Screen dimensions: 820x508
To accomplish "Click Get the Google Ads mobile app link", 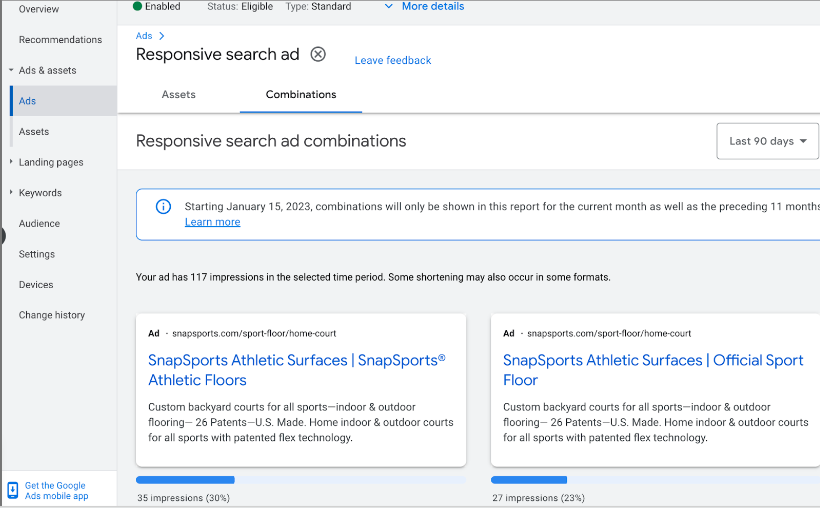I will [56, 491].
